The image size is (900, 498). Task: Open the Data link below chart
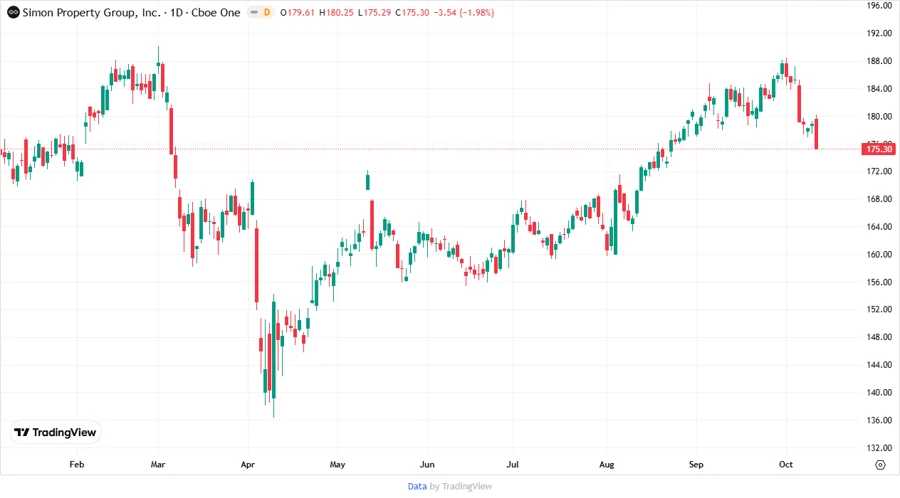(417, 486)
